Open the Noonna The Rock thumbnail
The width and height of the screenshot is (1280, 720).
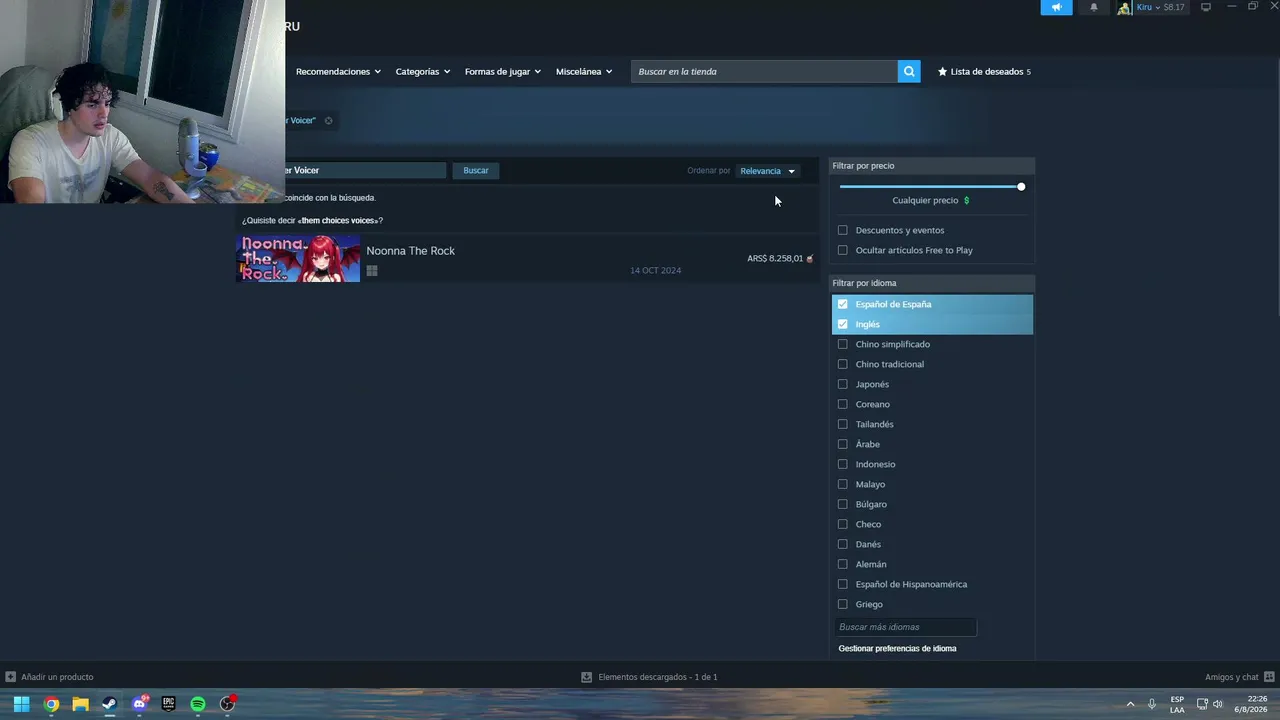point(298,259)
